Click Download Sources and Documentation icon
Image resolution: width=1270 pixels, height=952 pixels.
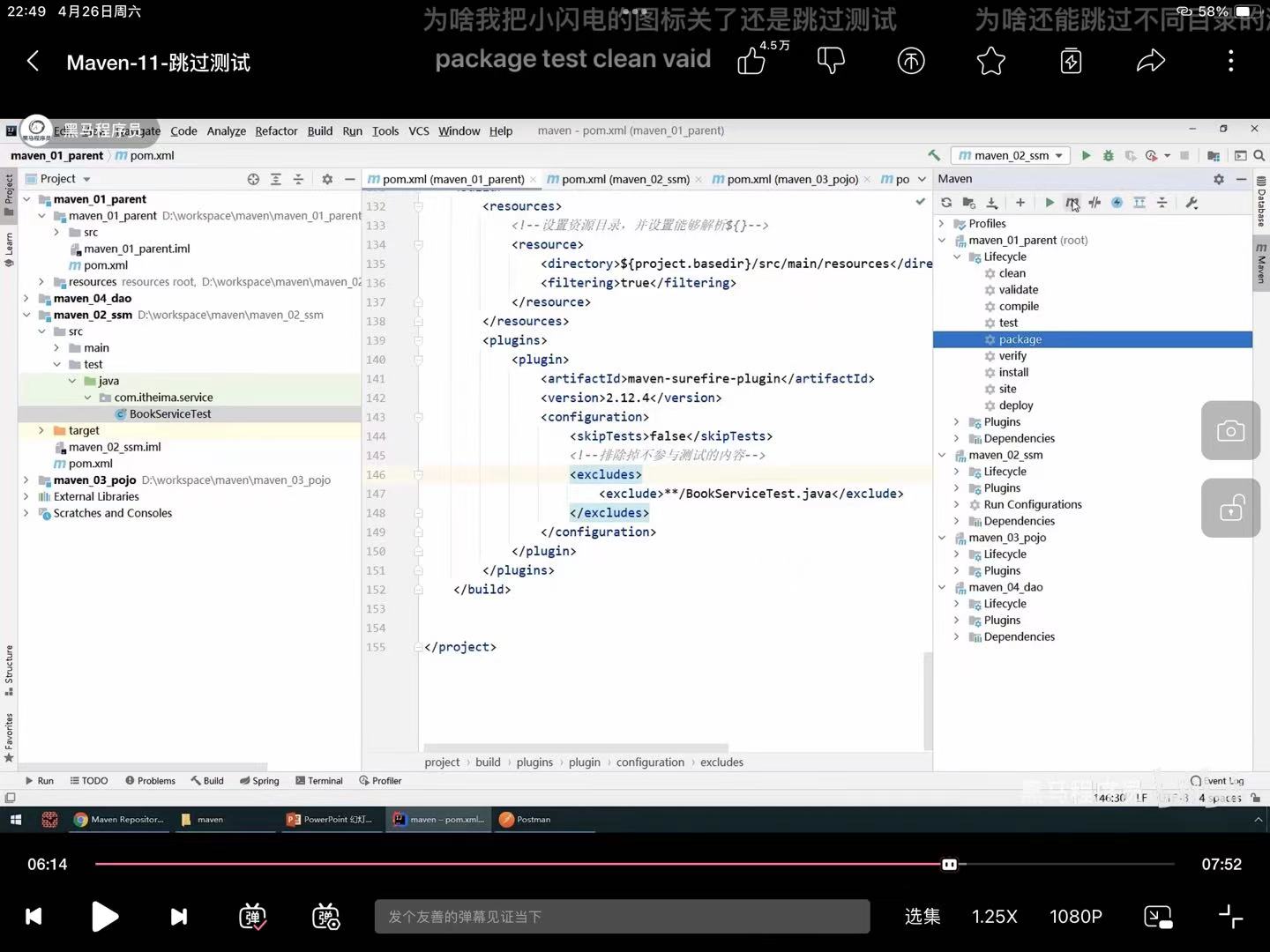[991, 203]
